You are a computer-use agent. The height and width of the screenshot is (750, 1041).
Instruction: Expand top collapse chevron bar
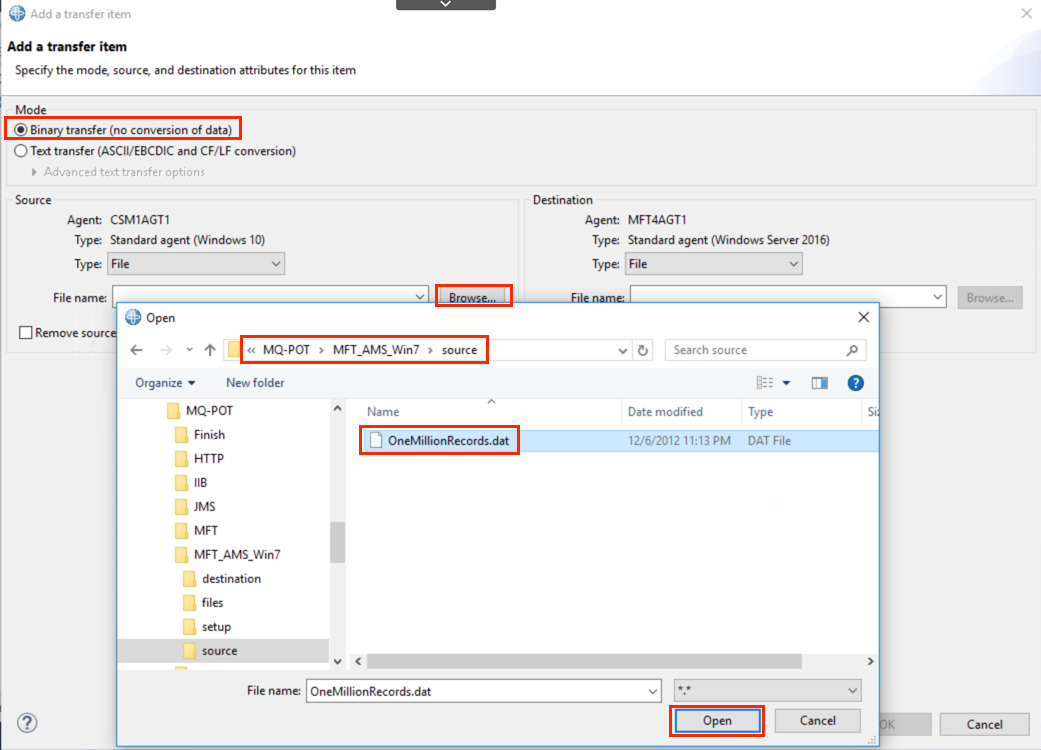click(445, 5)
